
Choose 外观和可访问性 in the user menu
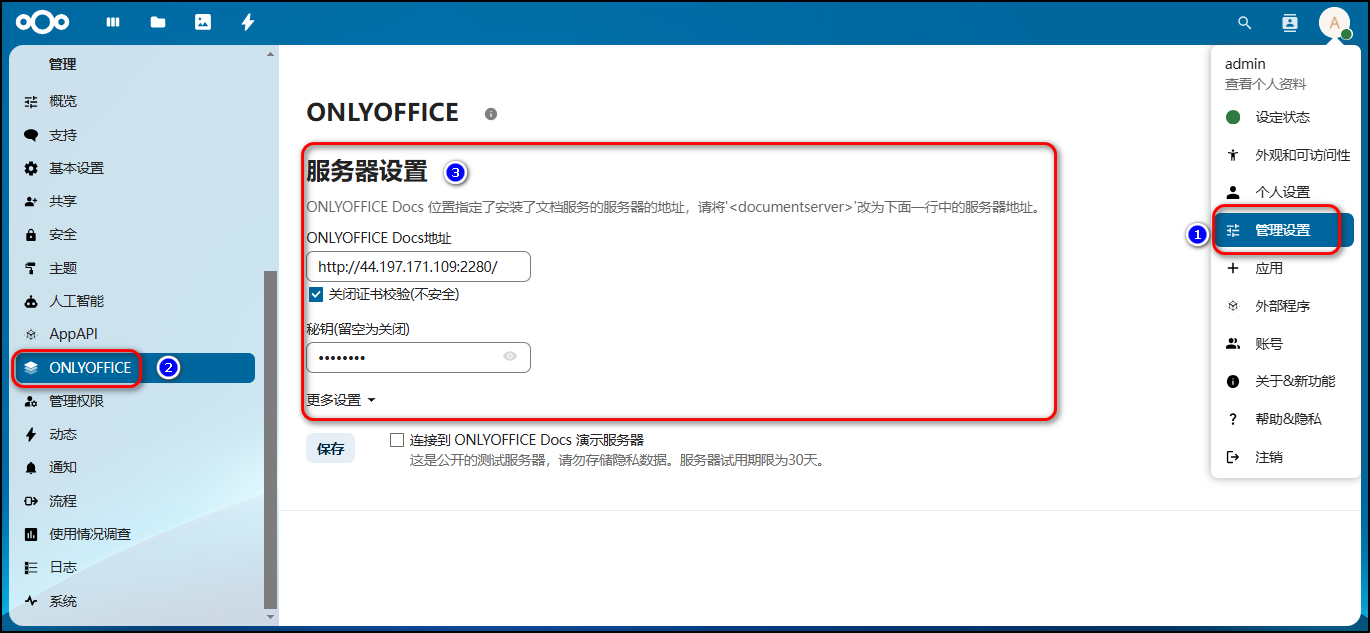1285,155
